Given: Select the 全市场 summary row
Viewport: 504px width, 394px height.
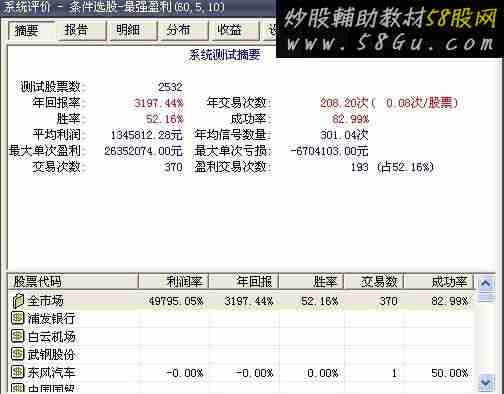Looking at the screenshot, I should point(241,301).
